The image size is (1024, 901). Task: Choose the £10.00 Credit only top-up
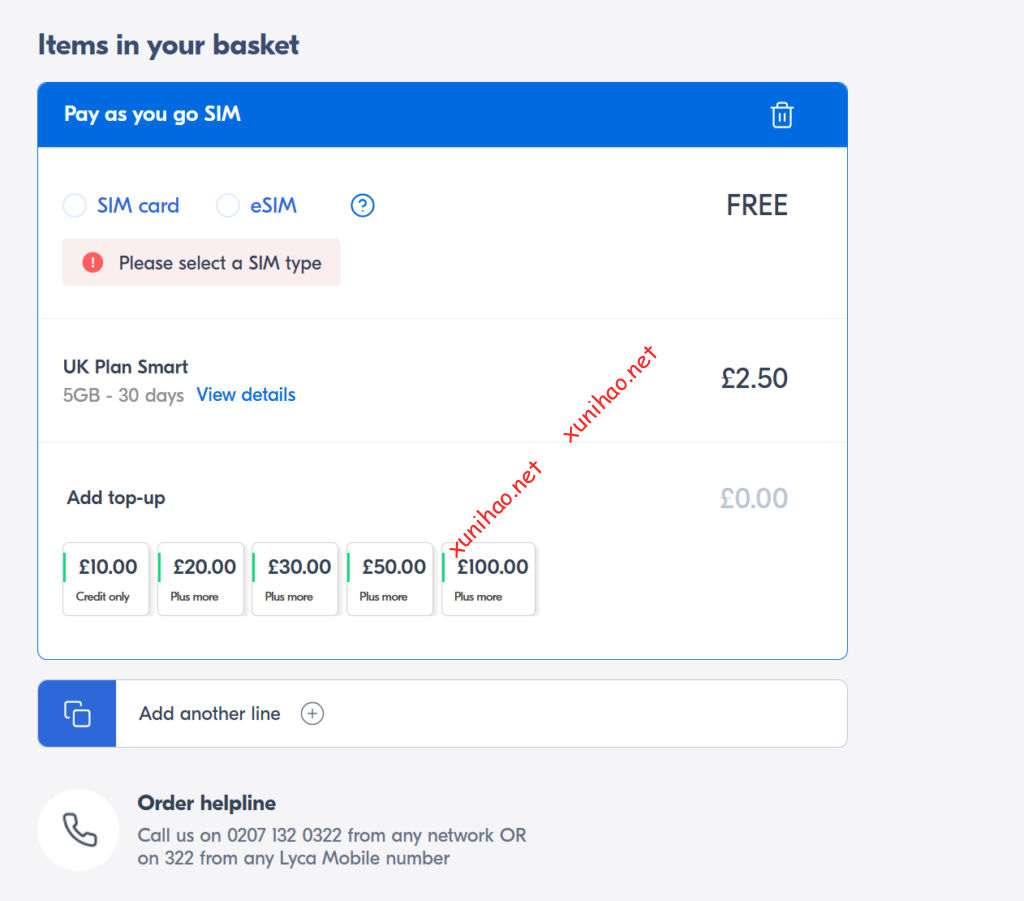pyautogui.click(x=106, y=579)
